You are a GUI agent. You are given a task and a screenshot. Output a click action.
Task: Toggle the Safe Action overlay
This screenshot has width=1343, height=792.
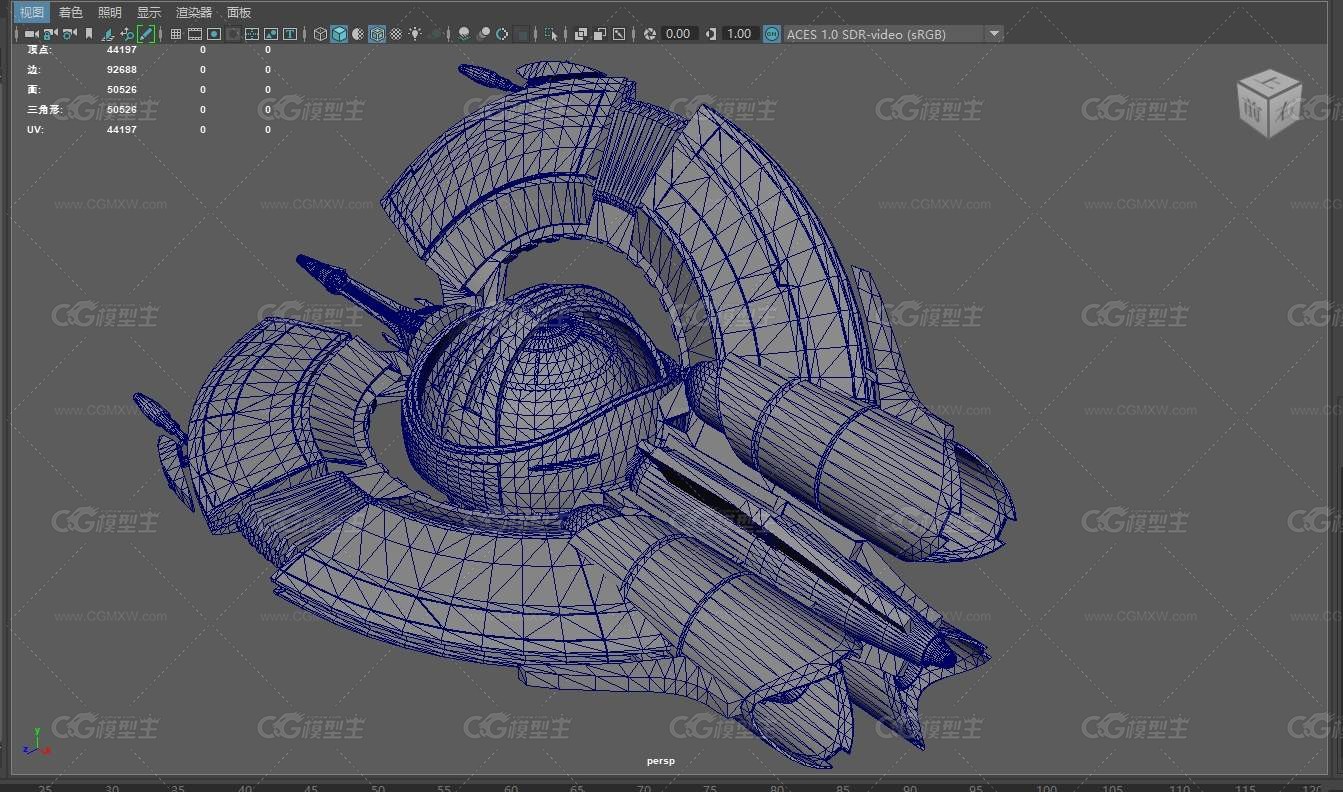(x=271, y=34)
